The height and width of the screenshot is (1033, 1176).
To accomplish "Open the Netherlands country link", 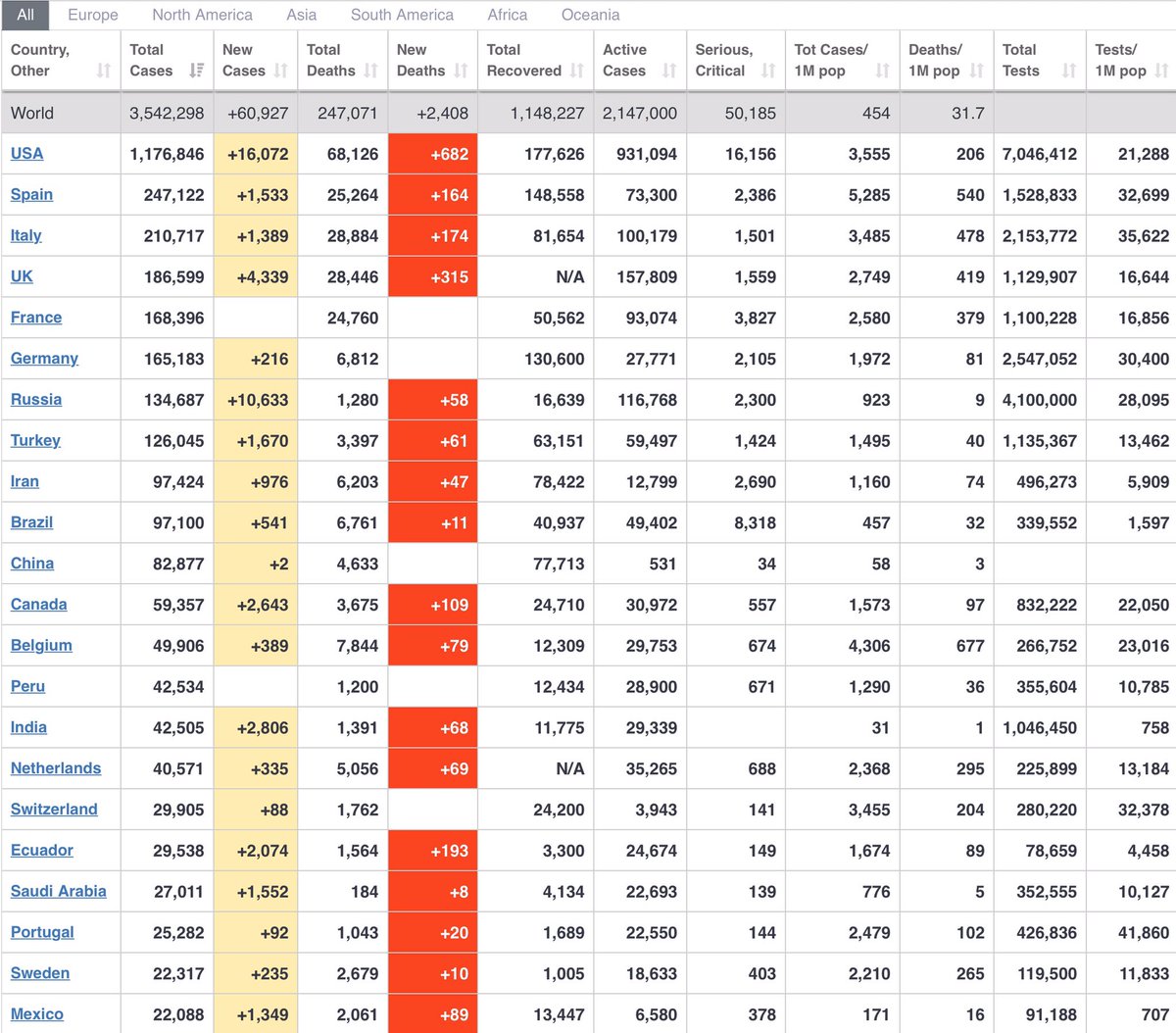I will click(x=56, y=769).
